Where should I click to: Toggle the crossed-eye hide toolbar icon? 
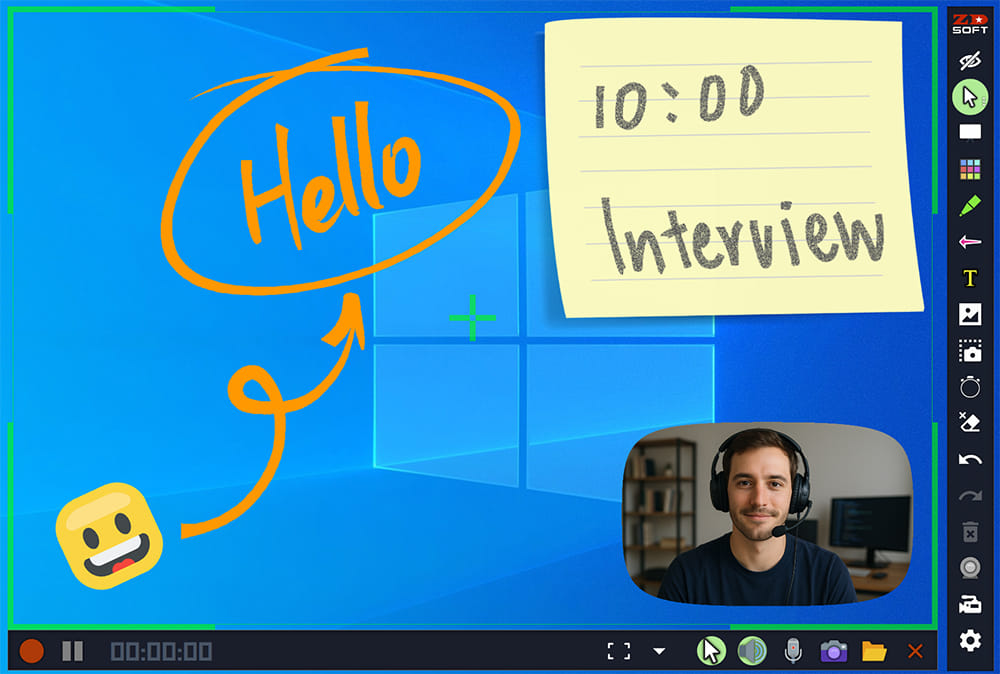969,61
